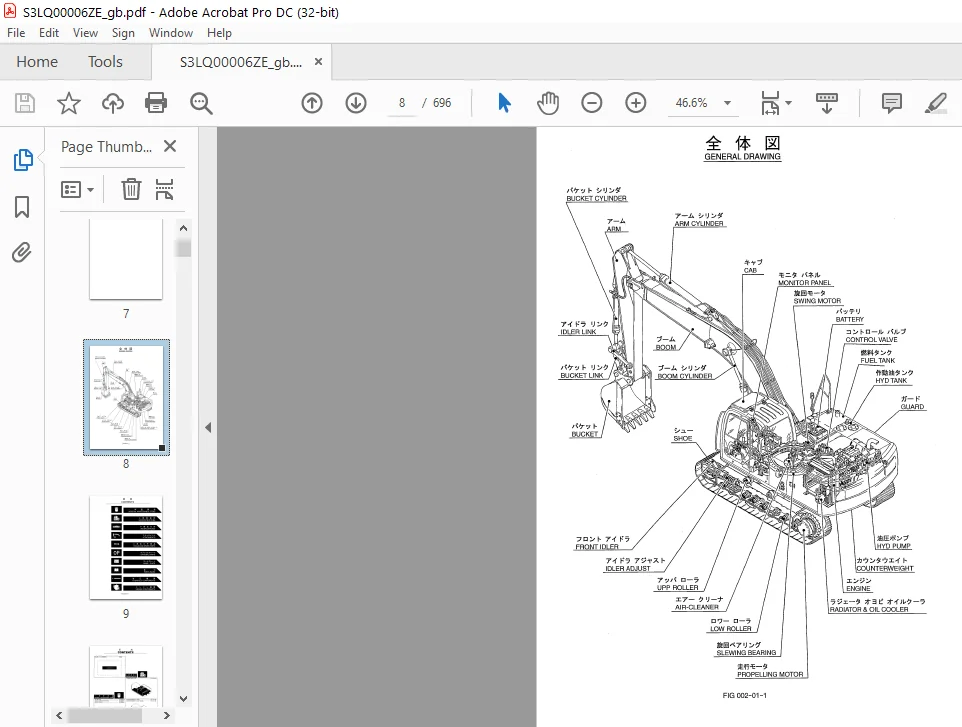962x727 pixels.
Task: Select page 8 thumbnail
Action: [x=126, y=398]
